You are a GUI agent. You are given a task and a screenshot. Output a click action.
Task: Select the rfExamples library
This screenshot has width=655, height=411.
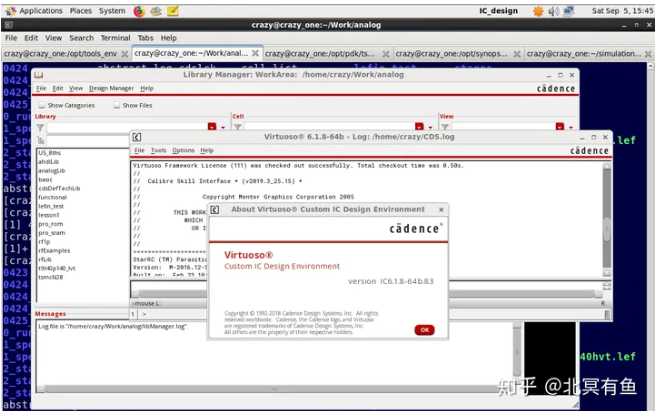pos(54,251)
